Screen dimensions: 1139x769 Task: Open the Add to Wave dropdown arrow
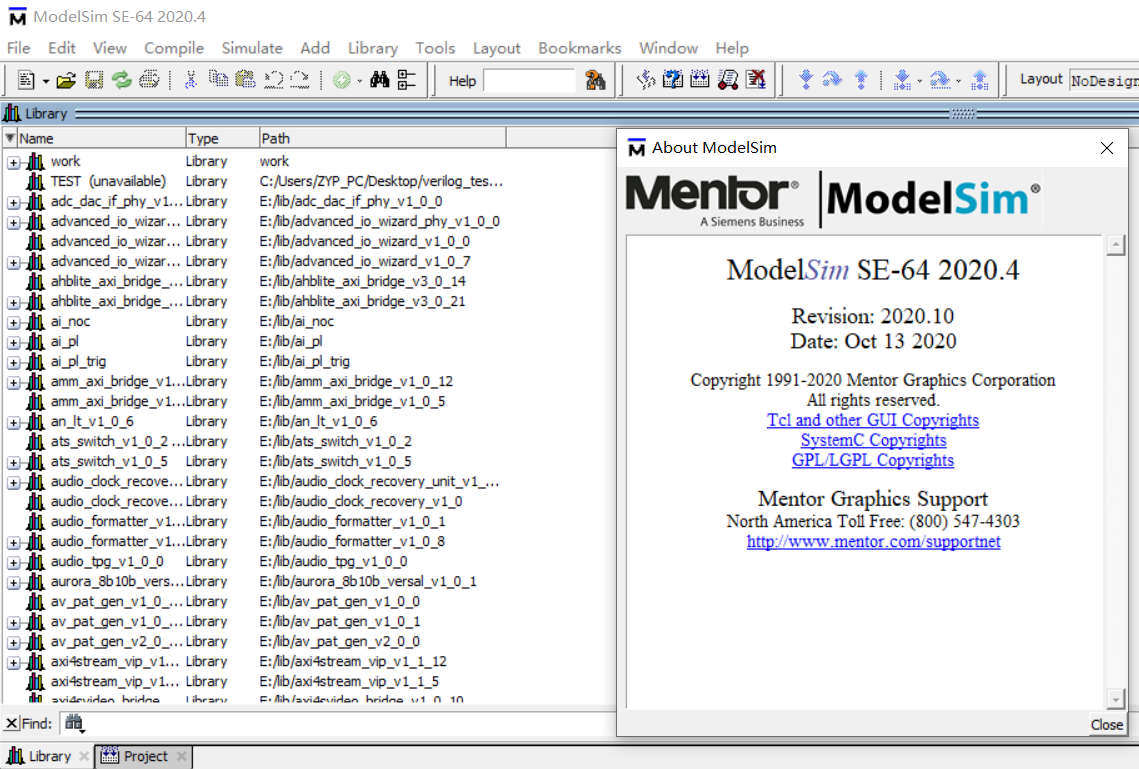[360, 81]
